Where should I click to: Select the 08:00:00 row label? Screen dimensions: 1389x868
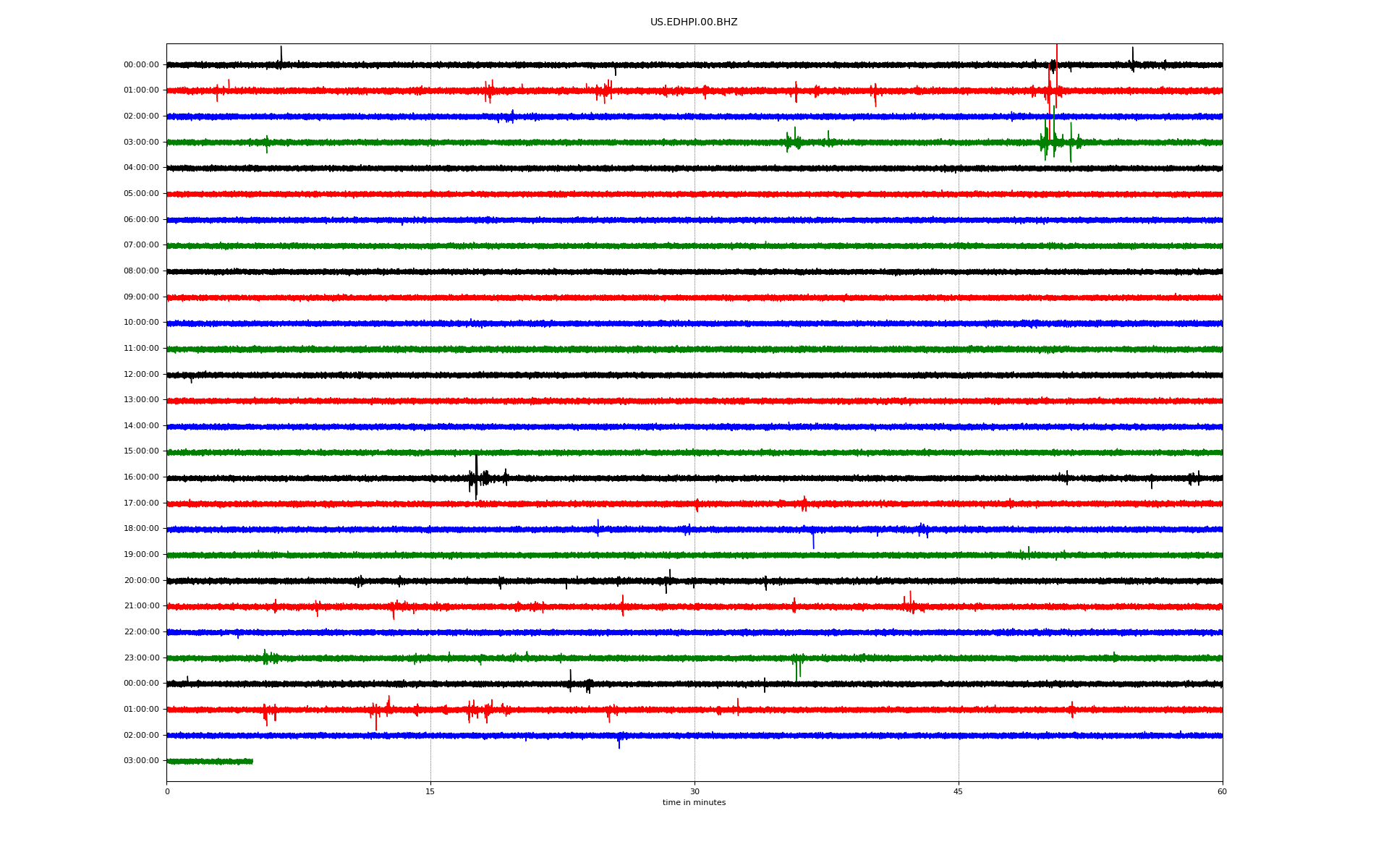click(141, 271)
